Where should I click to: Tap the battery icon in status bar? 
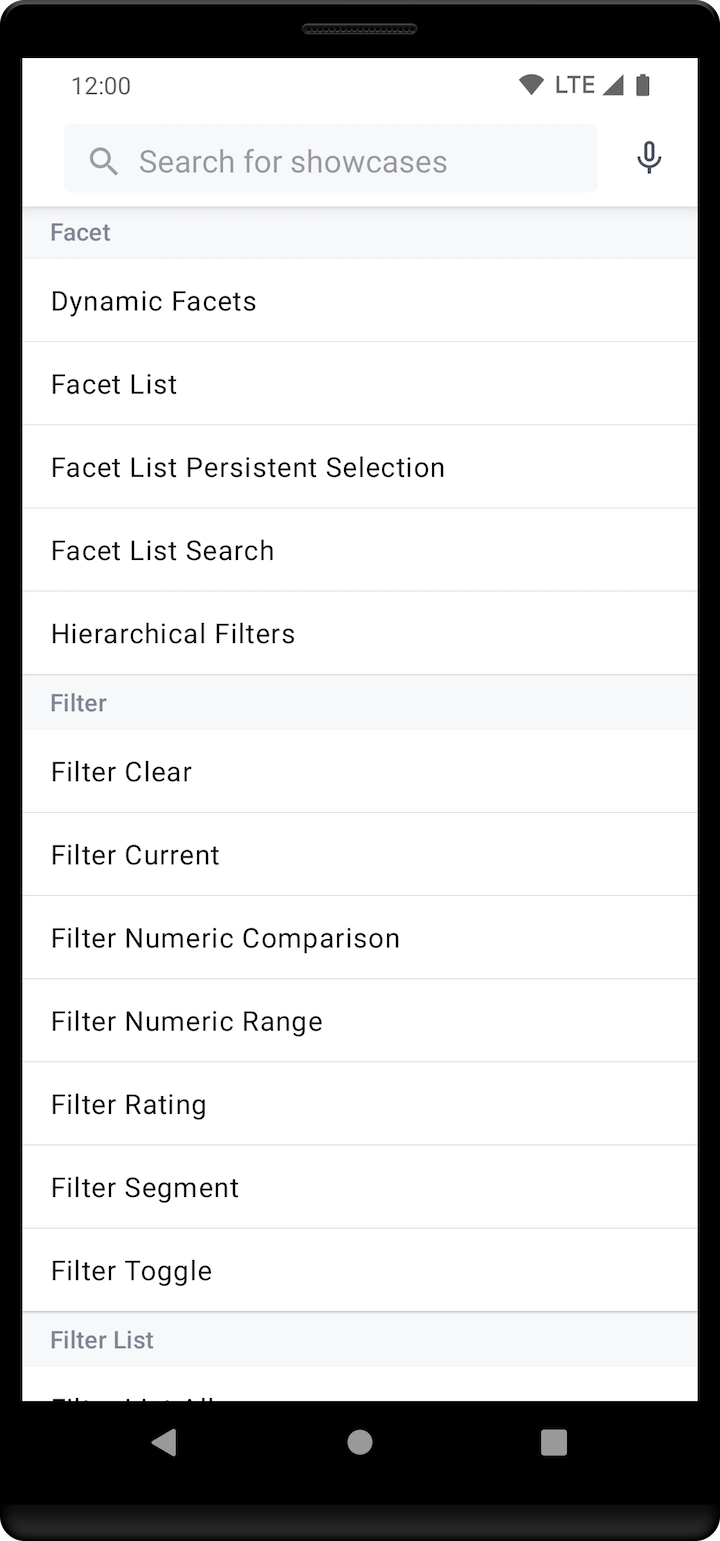[643, 85]
